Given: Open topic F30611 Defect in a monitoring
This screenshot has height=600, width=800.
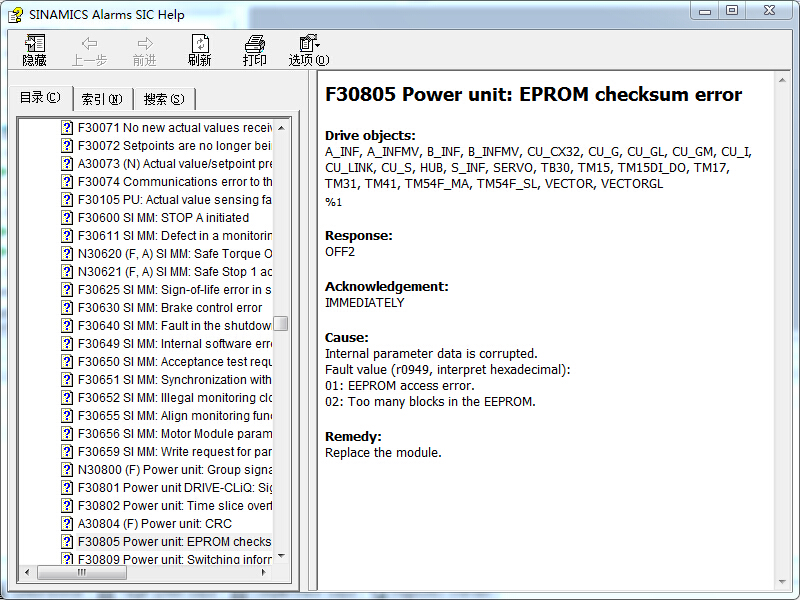Looking at the screenshot, I should point(174,235).
